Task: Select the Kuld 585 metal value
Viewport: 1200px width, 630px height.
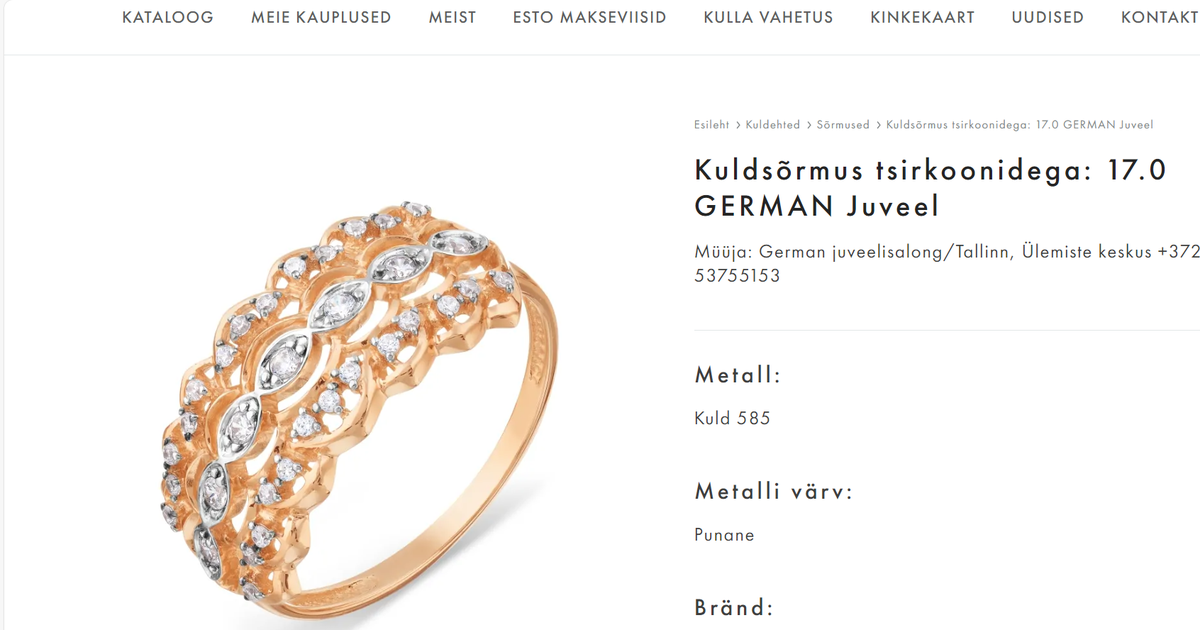Action: [732, 419]
